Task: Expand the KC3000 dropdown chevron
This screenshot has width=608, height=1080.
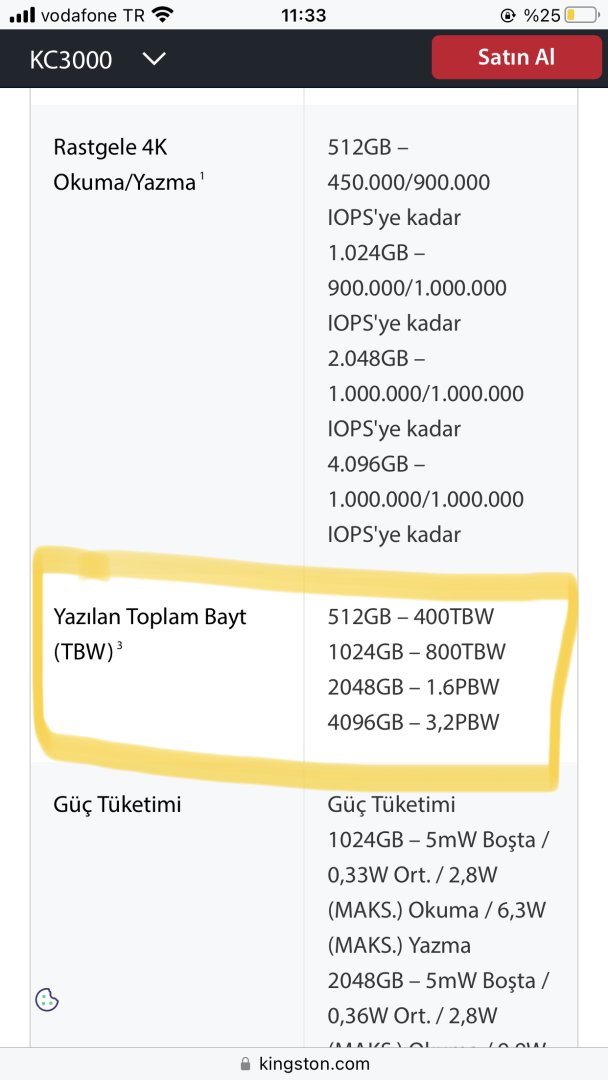Action: 153,59
